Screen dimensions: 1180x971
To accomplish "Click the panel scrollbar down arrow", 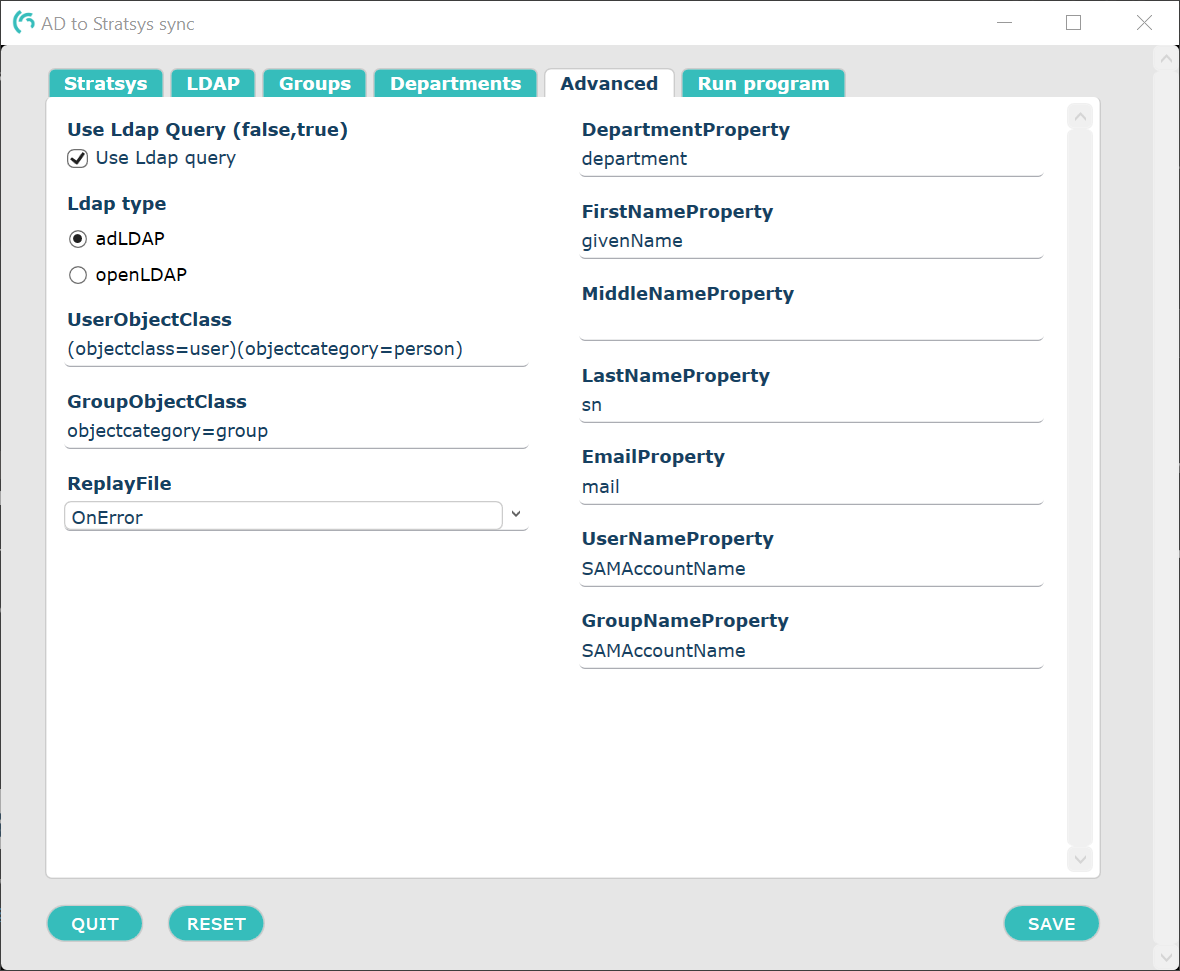I will (1080, 859).
